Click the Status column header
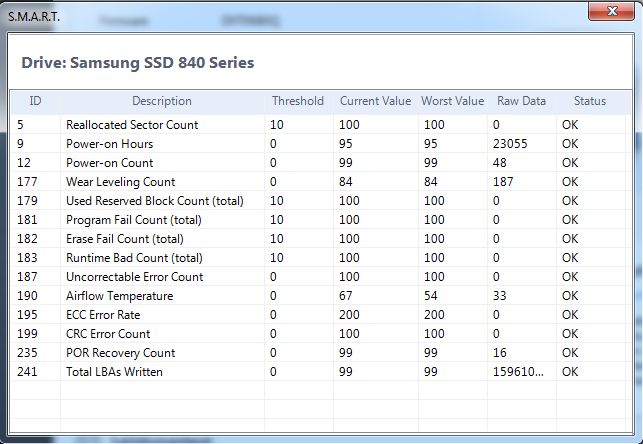643x444 pixels. 590,101
